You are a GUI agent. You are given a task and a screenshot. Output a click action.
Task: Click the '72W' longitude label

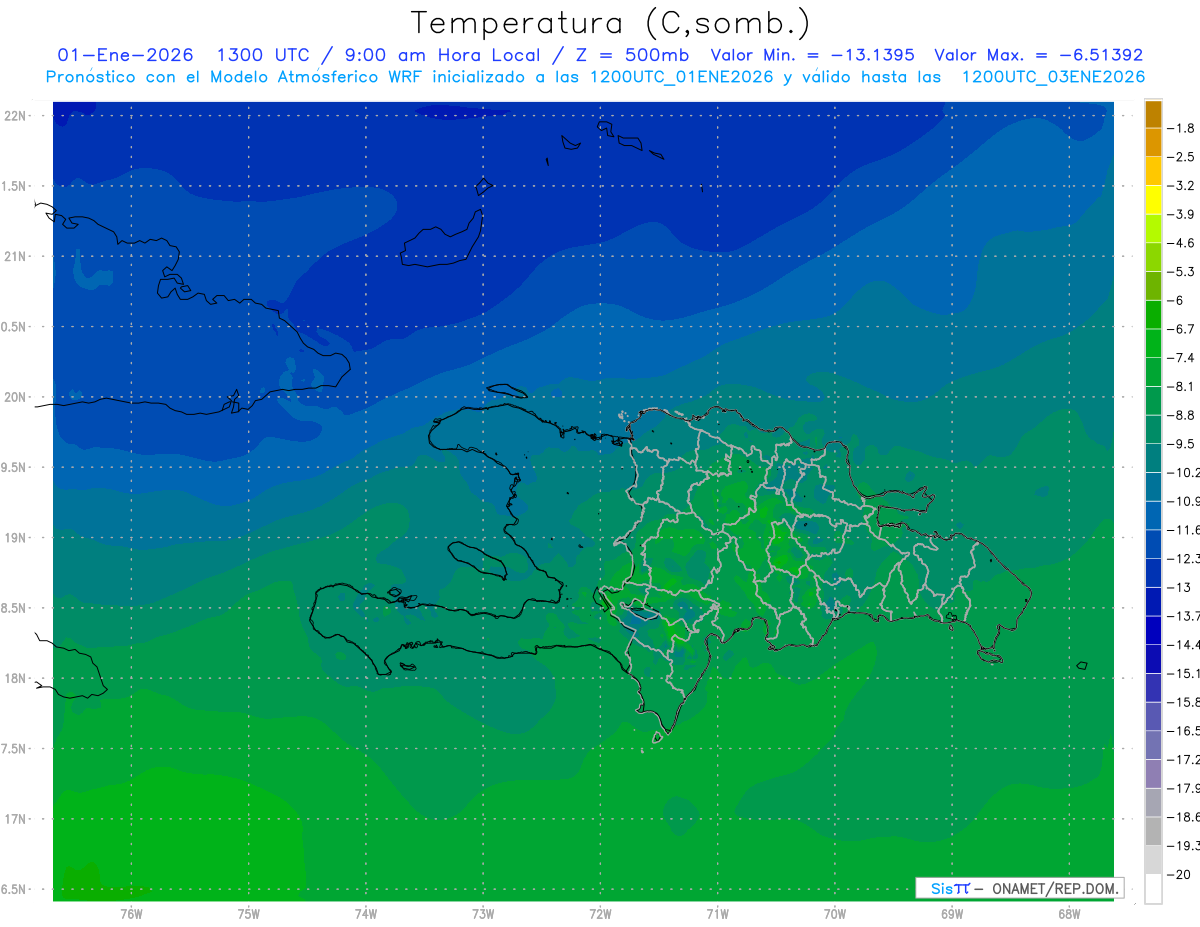(601, 914)
